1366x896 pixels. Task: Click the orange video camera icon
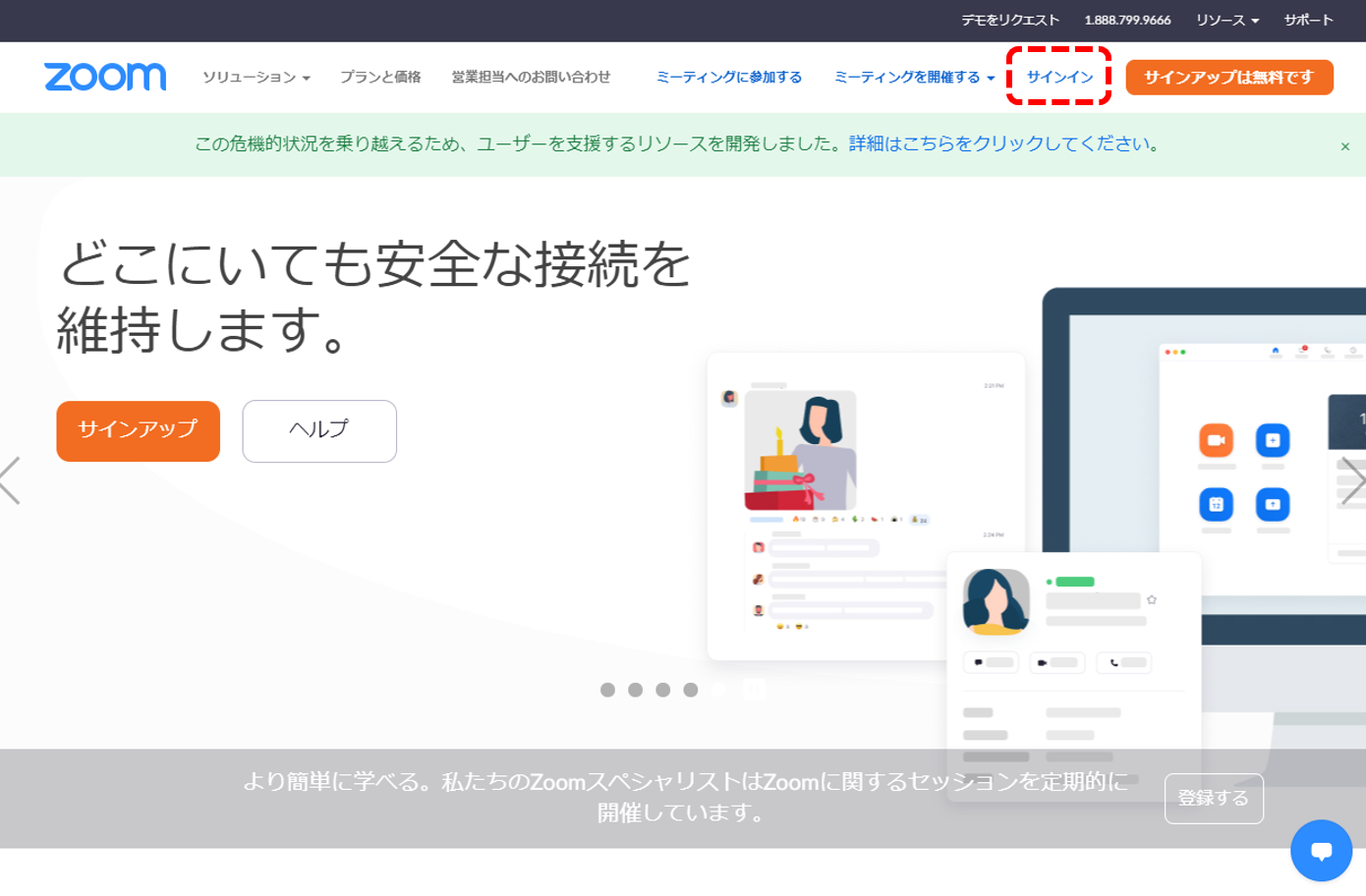(1216, 440)
